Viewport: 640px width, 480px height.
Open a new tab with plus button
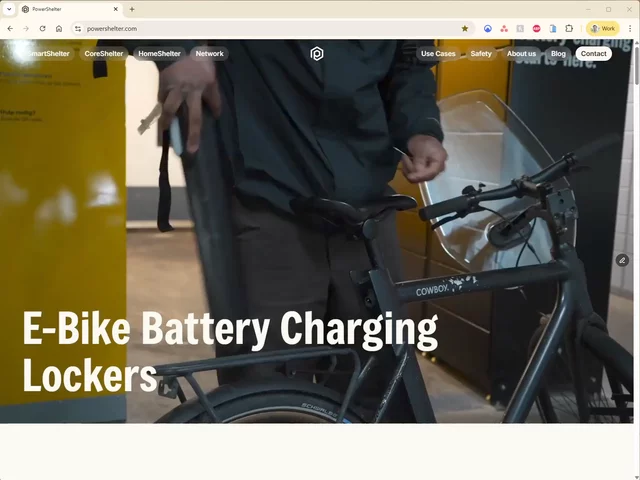point(132,9)
